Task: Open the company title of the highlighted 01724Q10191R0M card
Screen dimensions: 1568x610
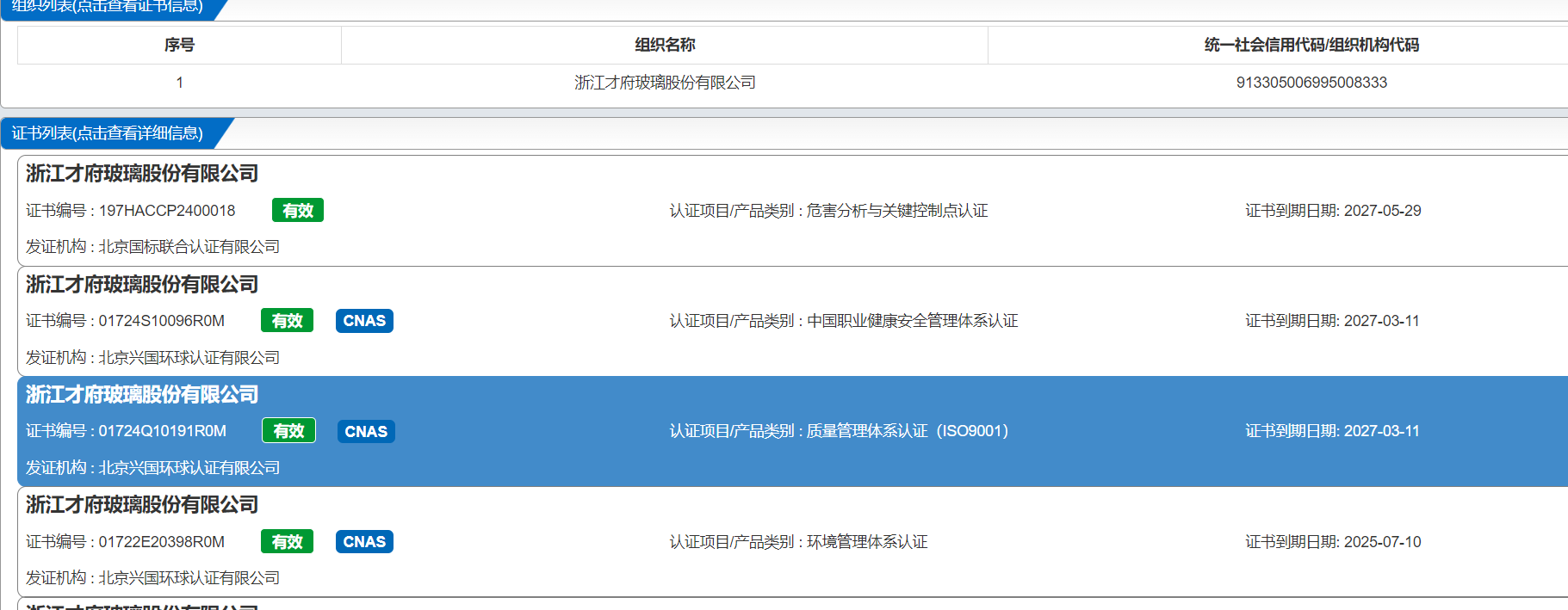Action: tap(142, 395)
